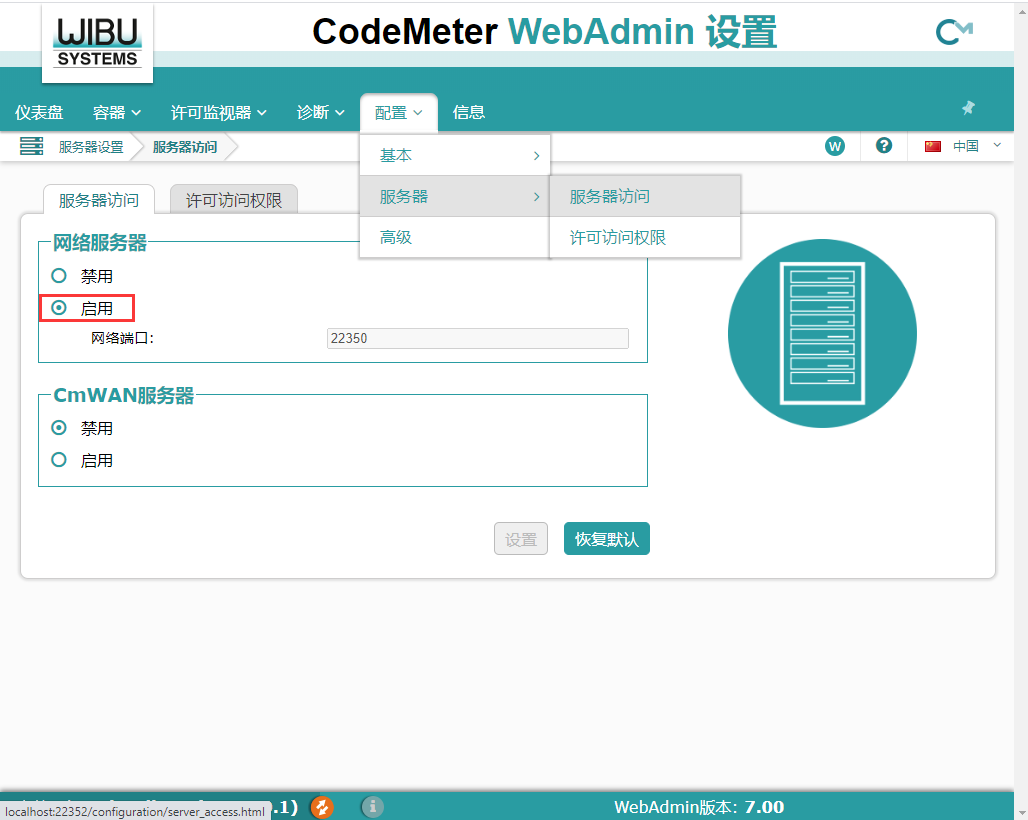The height and width of the screenshot is (820, 1028).
Task: Expand the 服务器 submenu
Action: pos(455,196)
